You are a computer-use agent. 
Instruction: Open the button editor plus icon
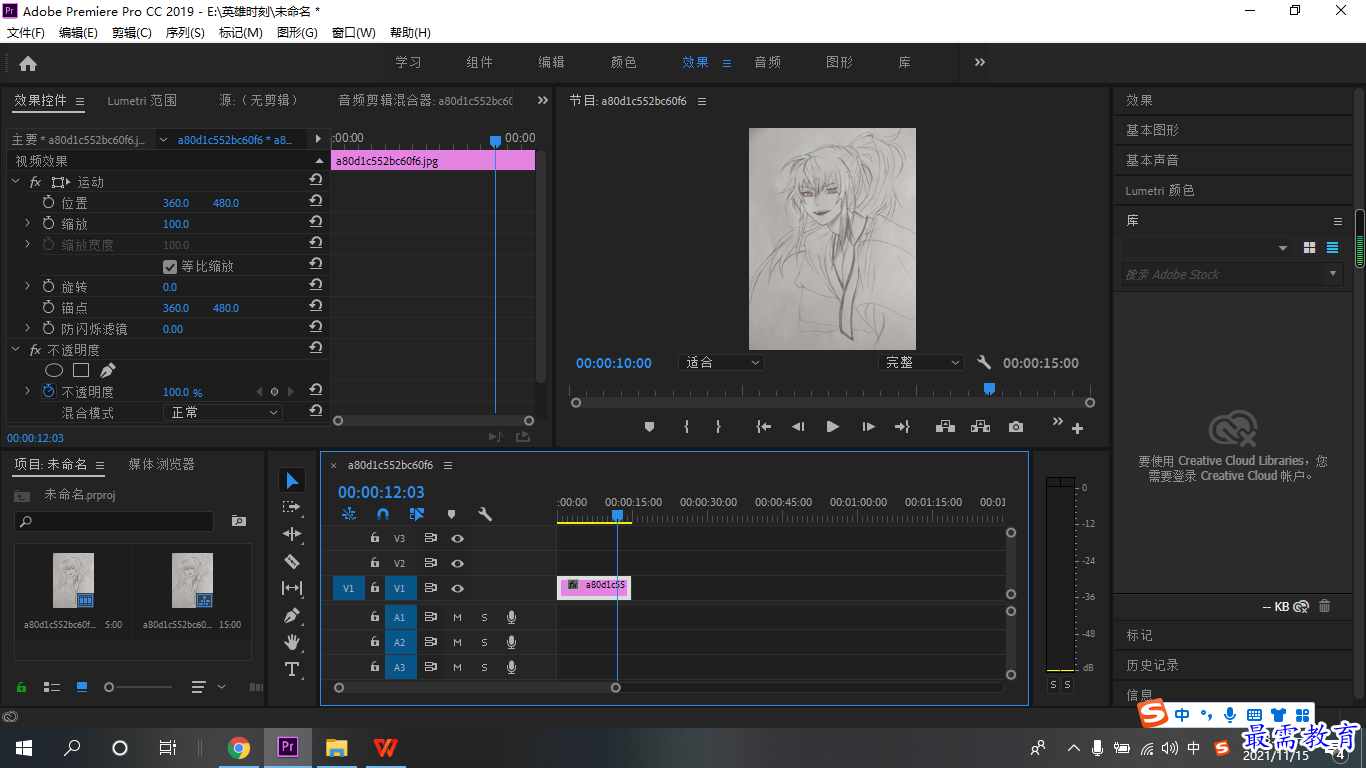(1077, 429)
